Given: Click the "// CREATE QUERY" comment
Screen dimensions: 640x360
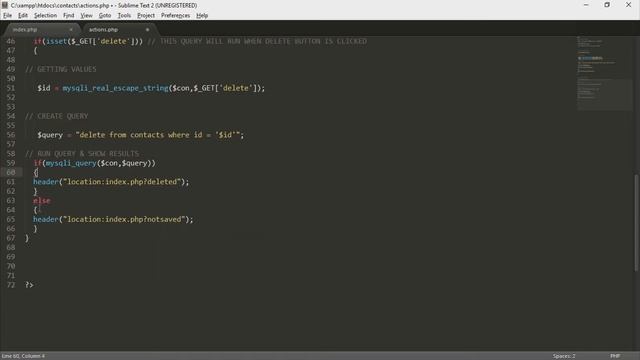Looking at the screenshot, I should 57,116.
